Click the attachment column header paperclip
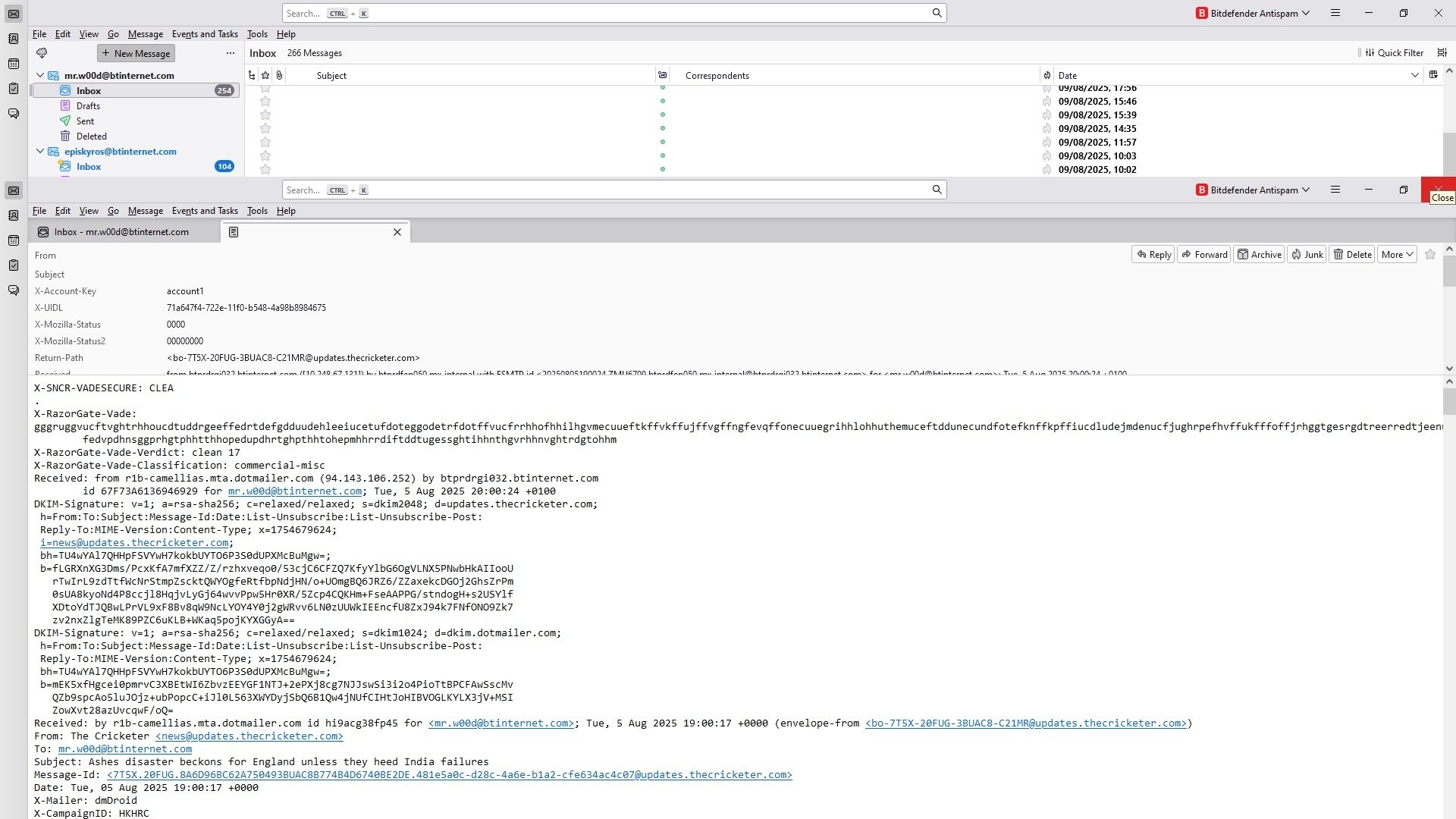Viewport: 1456px width, 819px height. (x=280, y=75)
